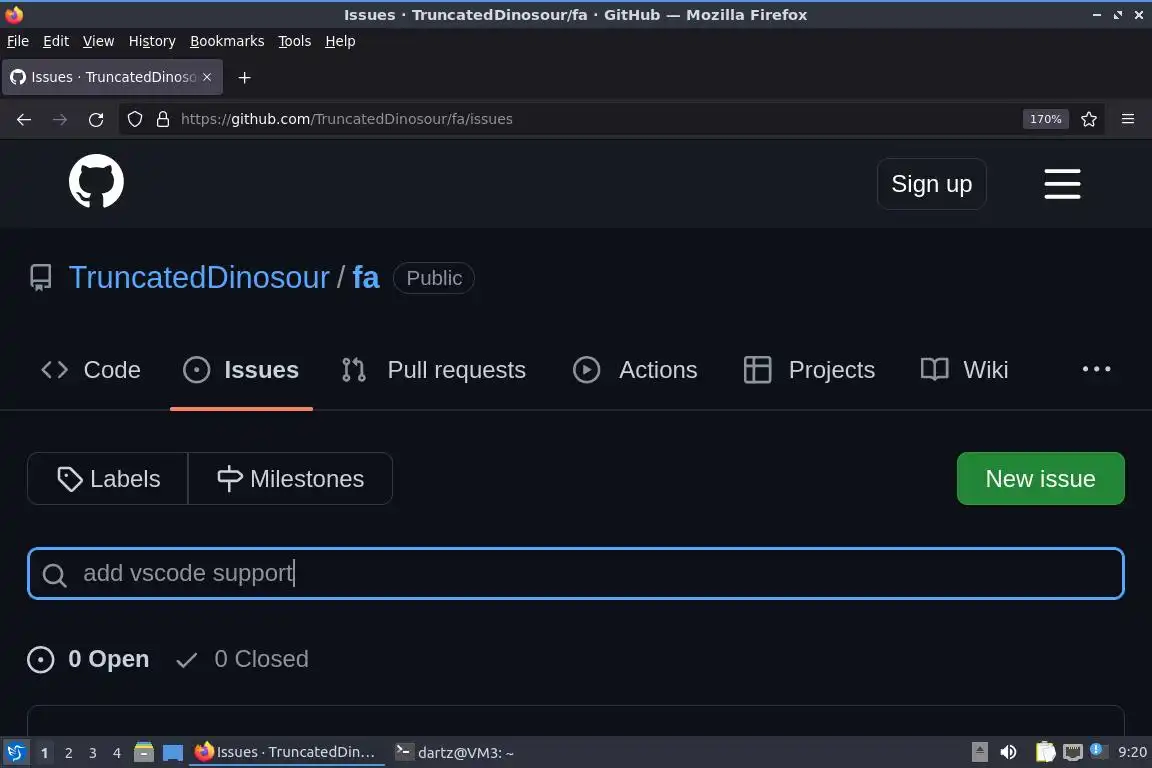Bookmark this page with the star icon
Image resolution: width=1152 pixels, height=768 pixels.
click(1089, 119)
